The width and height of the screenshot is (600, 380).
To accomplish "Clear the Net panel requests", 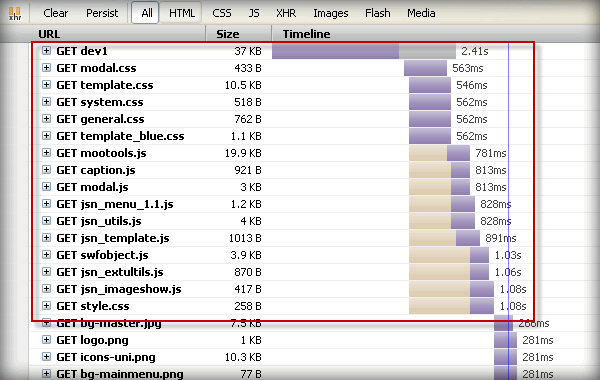I will click(x=55, y=13).
